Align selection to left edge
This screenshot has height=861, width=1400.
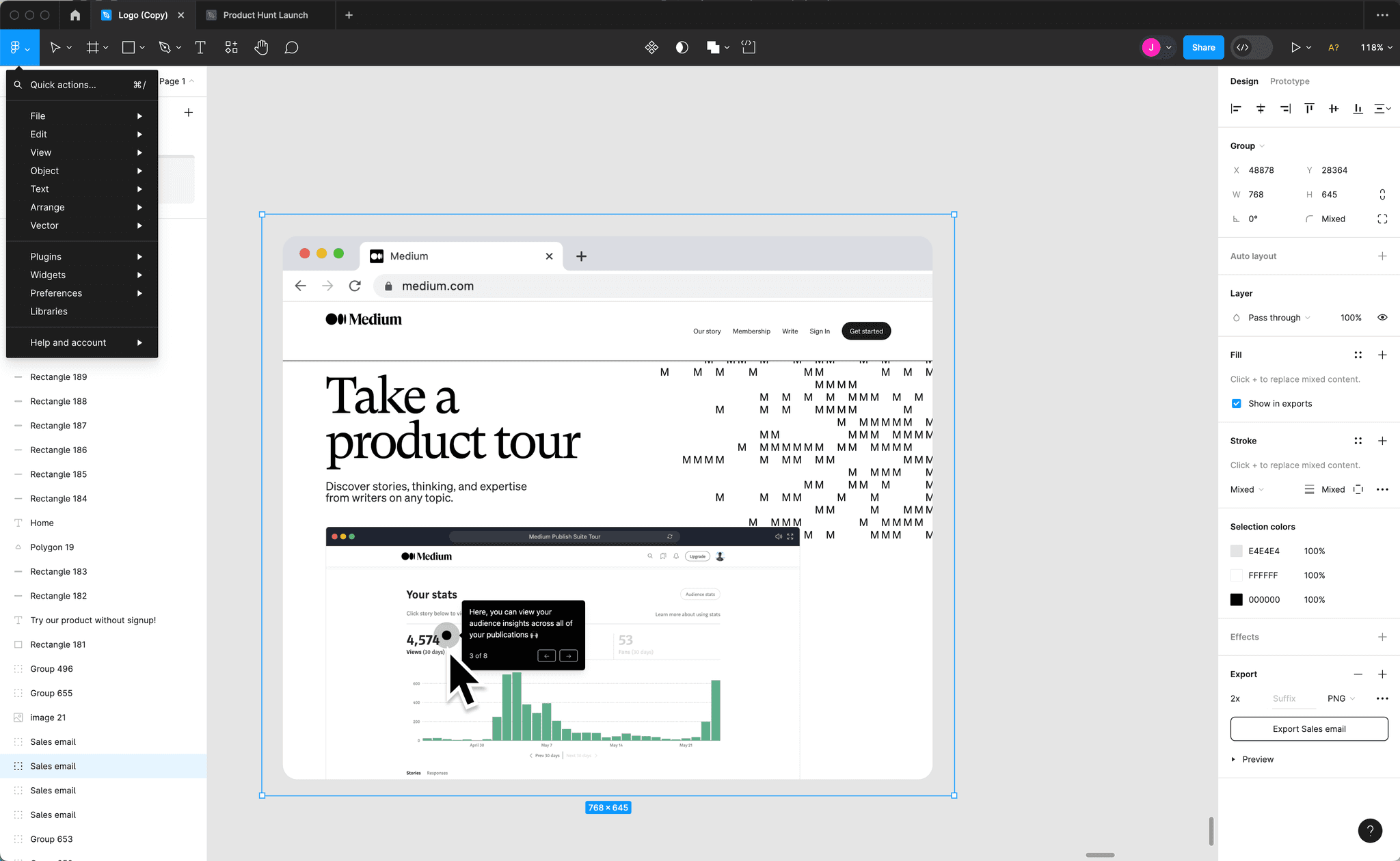tap(1236, 108)
